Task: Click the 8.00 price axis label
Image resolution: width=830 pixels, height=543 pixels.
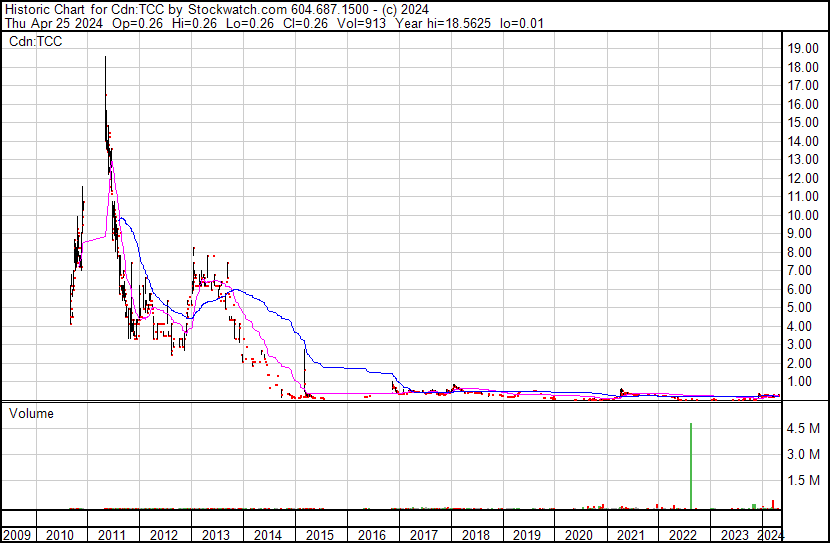Action: point(799,252)
